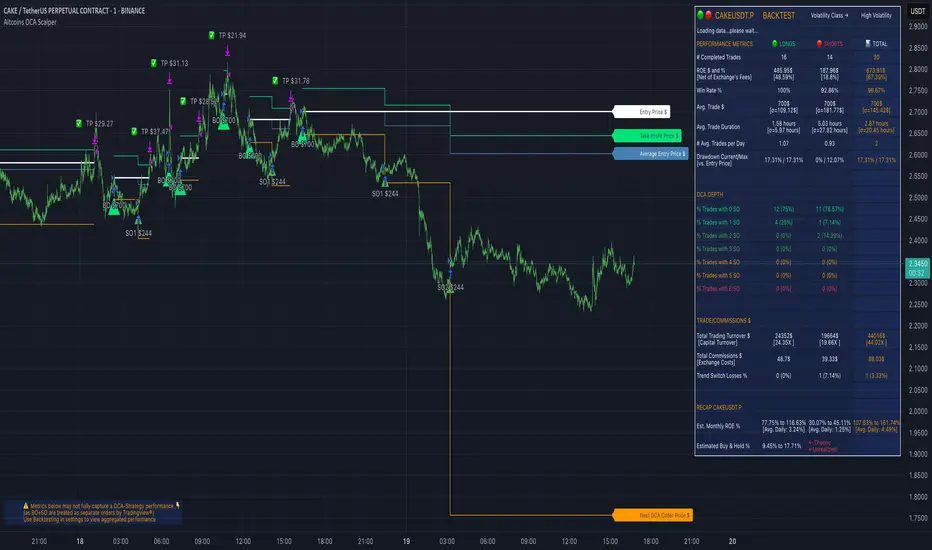
Task: Click the 12 (75%) longs value
Action: [783, 209]
